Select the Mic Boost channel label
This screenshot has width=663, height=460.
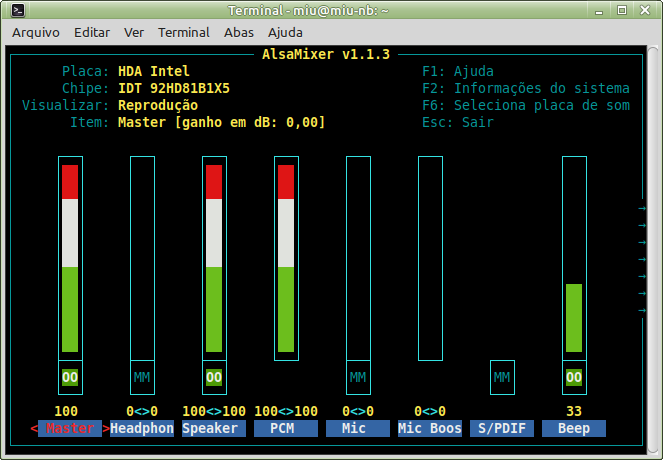tap(430, 428)
